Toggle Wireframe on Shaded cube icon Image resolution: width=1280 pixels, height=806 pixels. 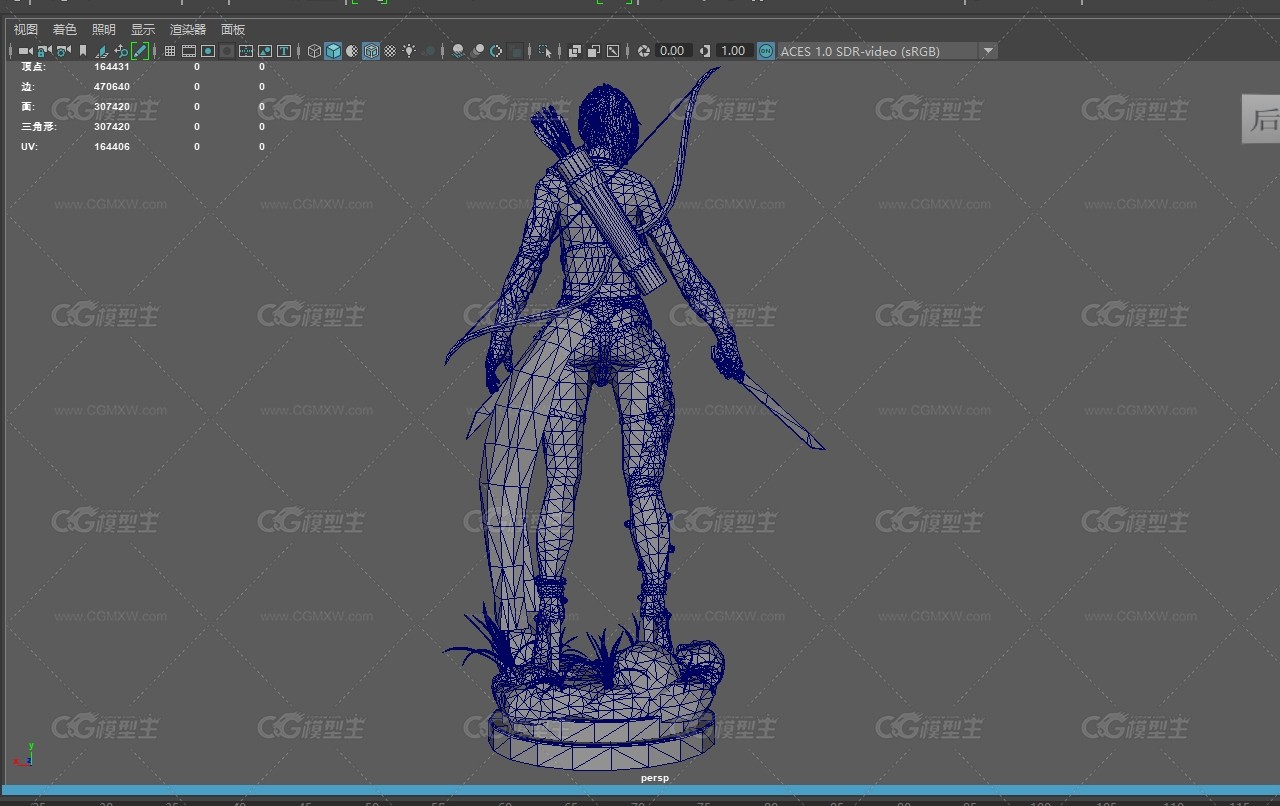tap(371, 51)
